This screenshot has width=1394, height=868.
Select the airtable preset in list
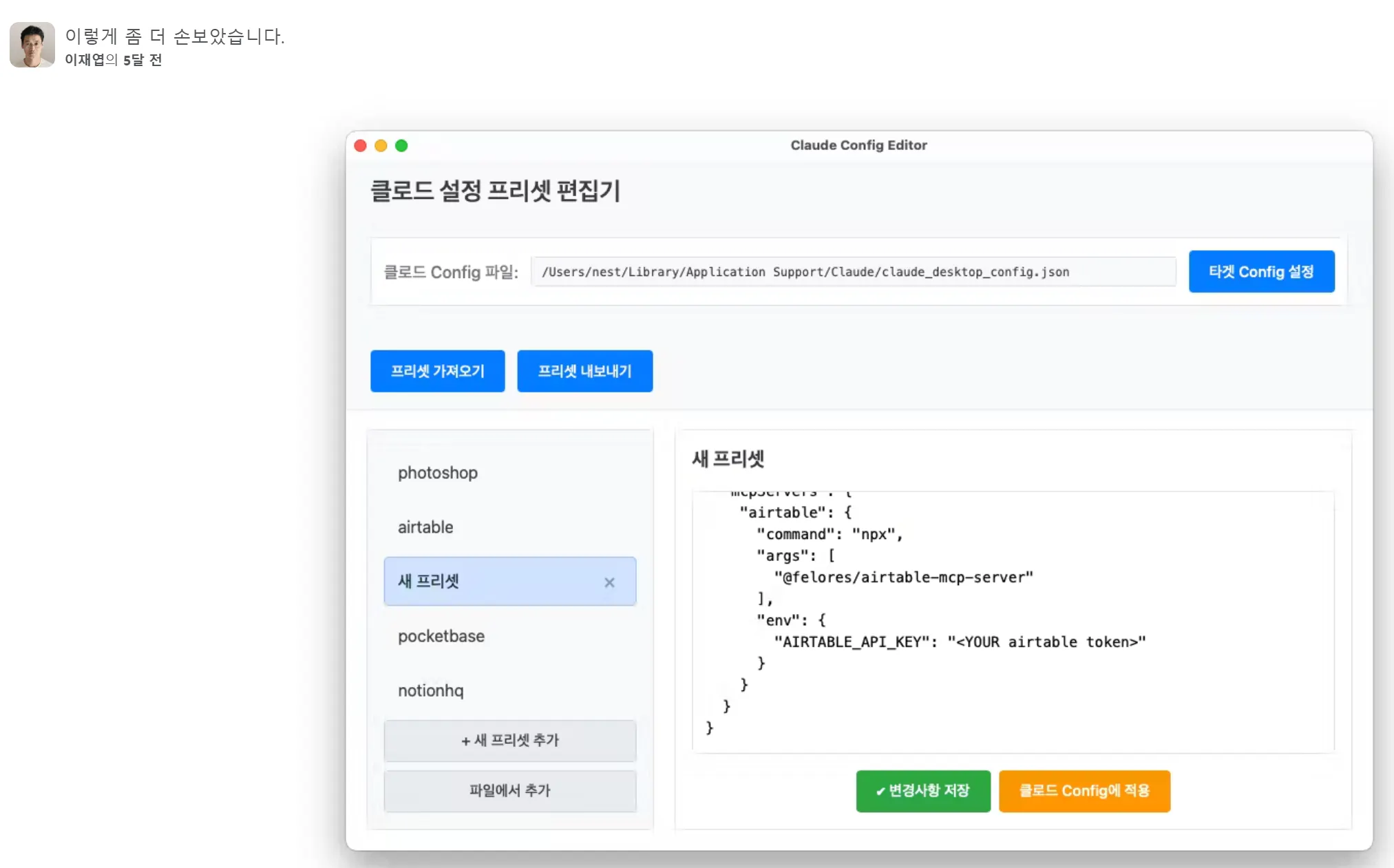(509, 527)
